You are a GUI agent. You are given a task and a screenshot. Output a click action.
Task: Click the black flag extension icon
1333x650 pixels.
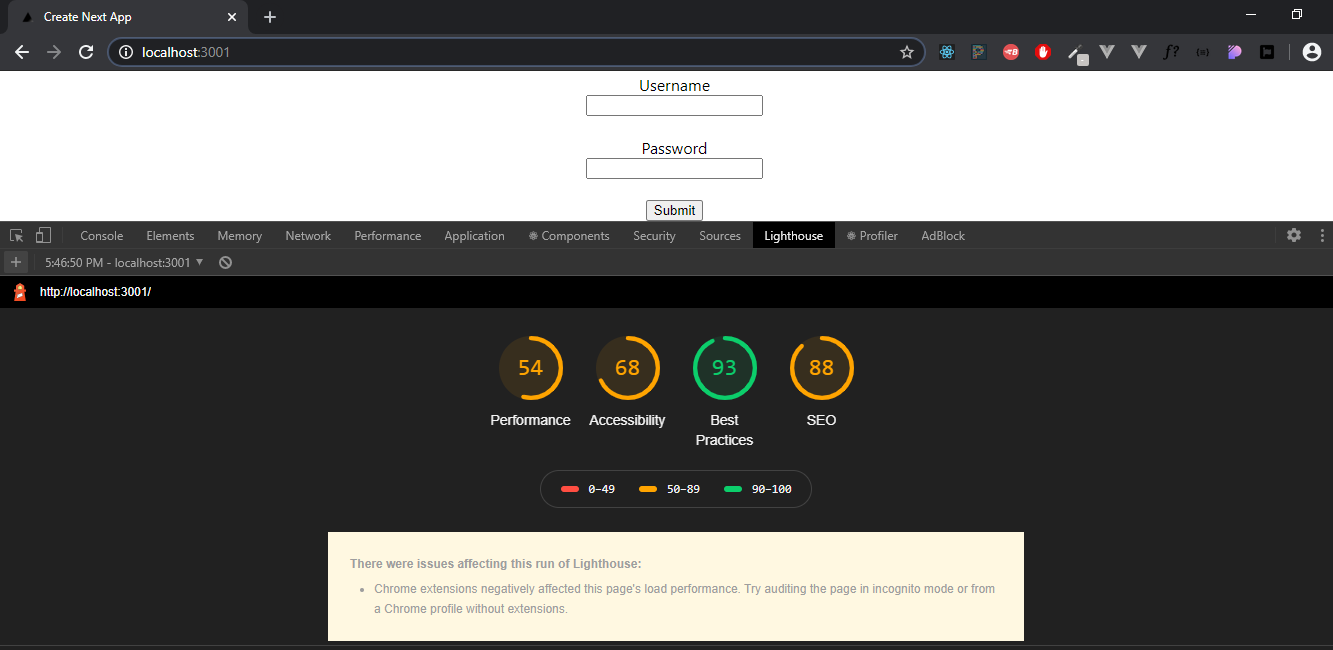coord(1267,52)
